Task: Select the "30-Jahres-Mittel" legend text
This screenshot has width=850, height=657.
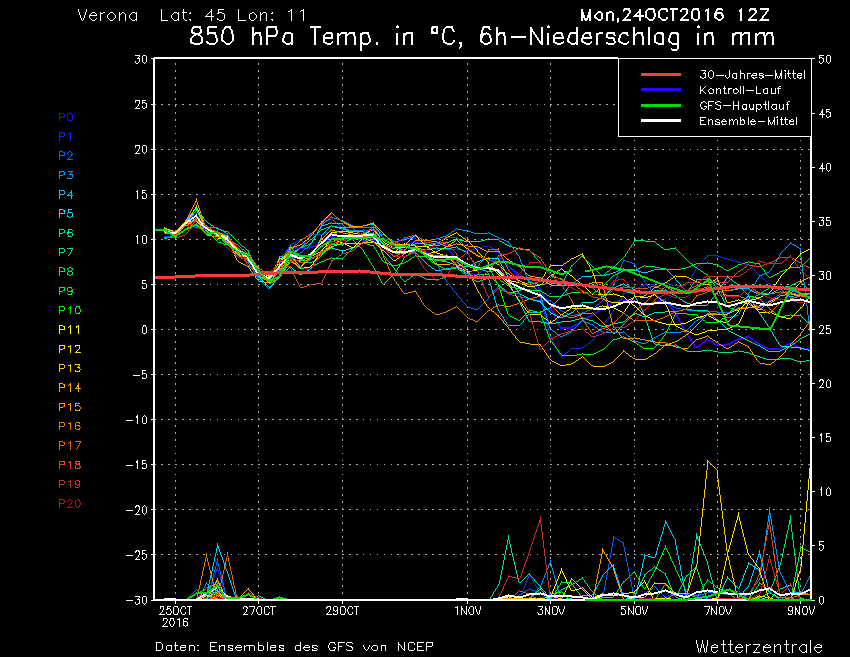Action: 752,75
